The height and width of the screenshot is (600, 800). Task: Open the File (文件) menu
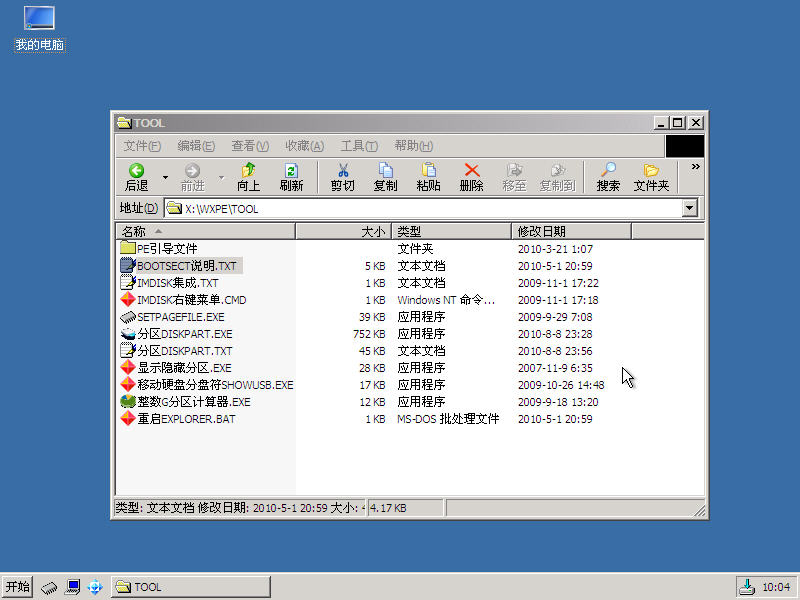[x=142, y=146]
